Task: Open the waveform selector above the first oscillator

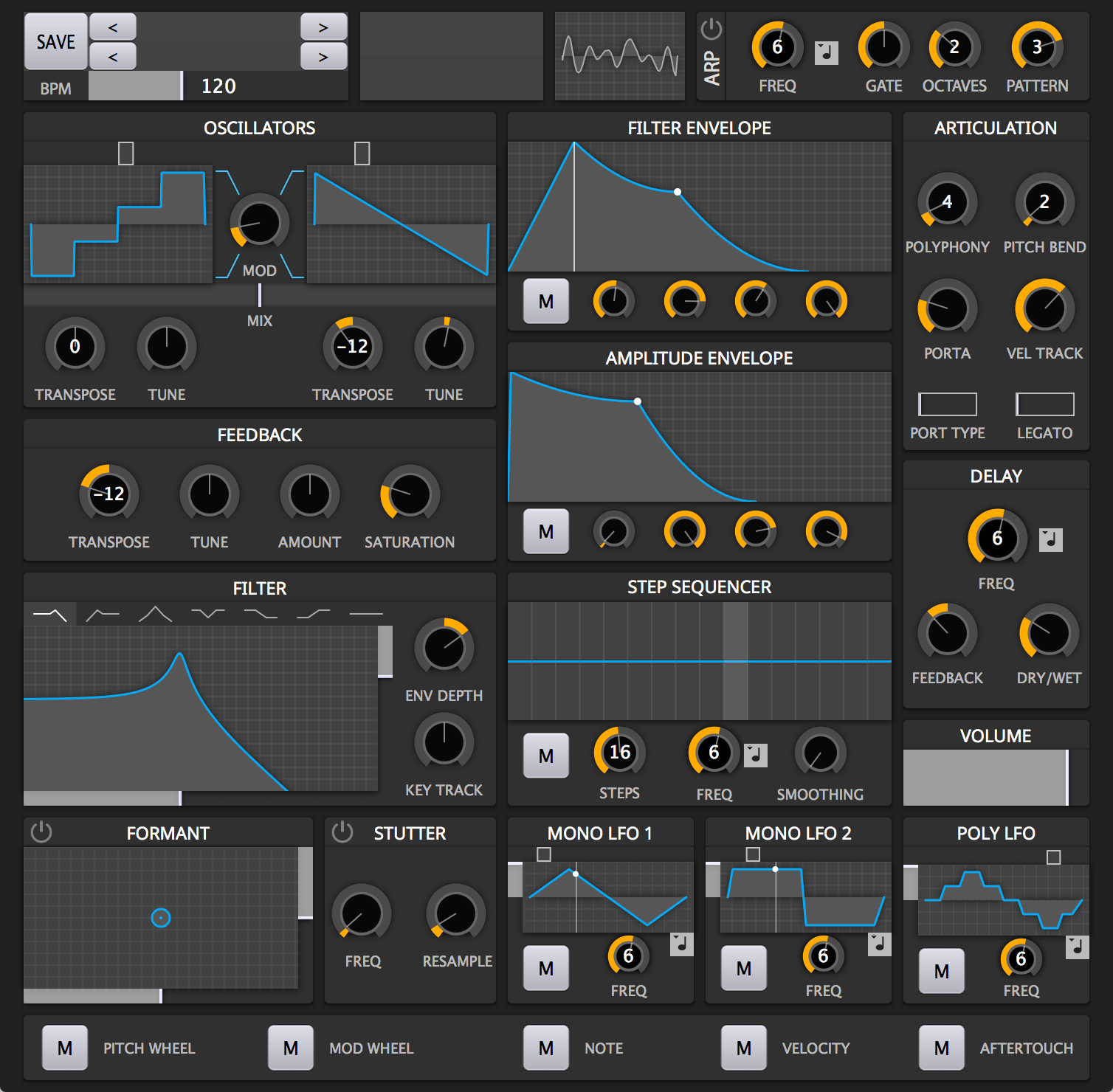Action: [125, 153]
